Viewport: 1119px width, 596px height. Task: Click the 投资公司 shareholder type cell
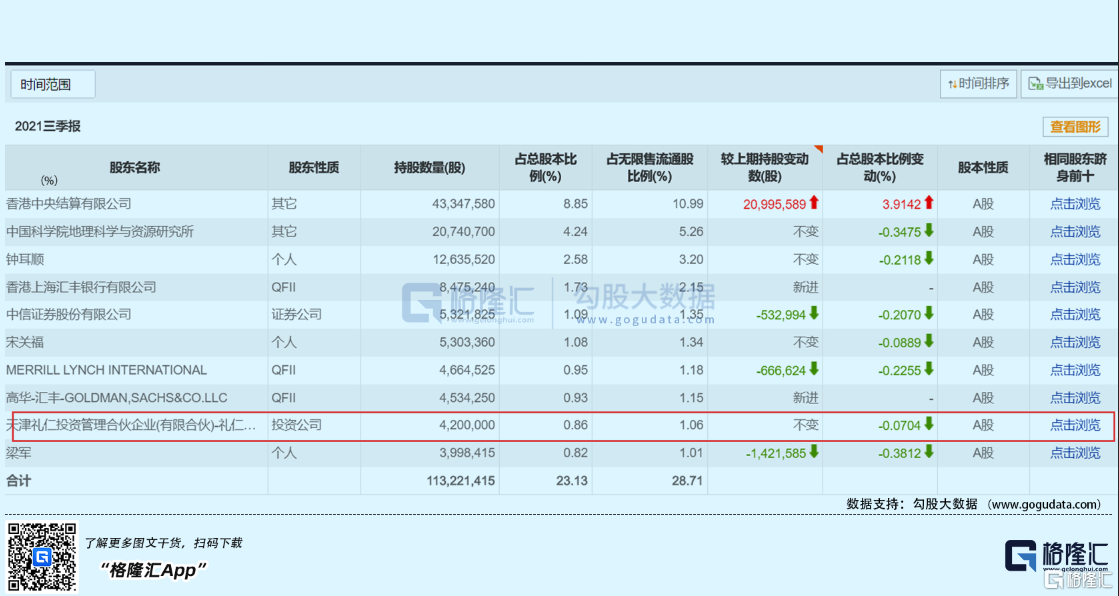point(297,425)
